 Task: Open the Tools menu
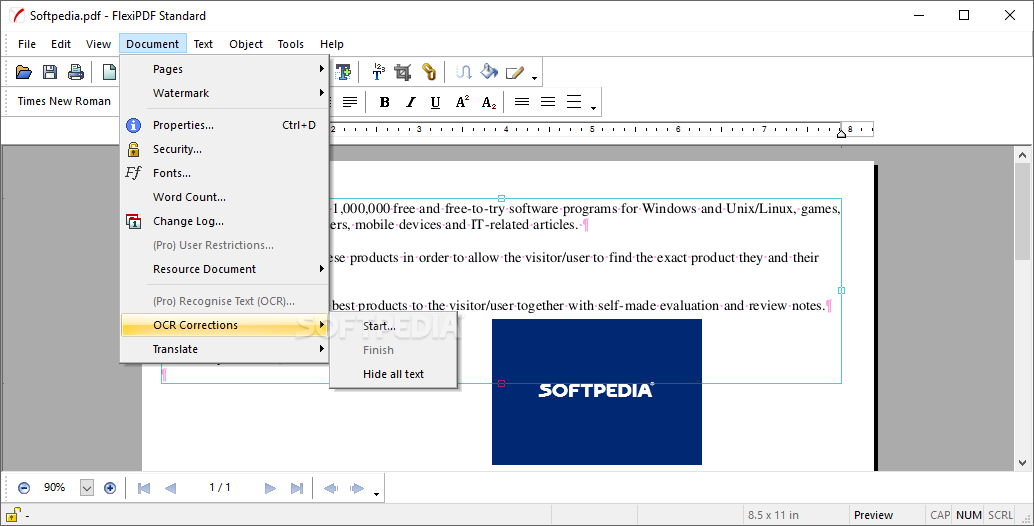pyautogui.click(x=290, y=44)
